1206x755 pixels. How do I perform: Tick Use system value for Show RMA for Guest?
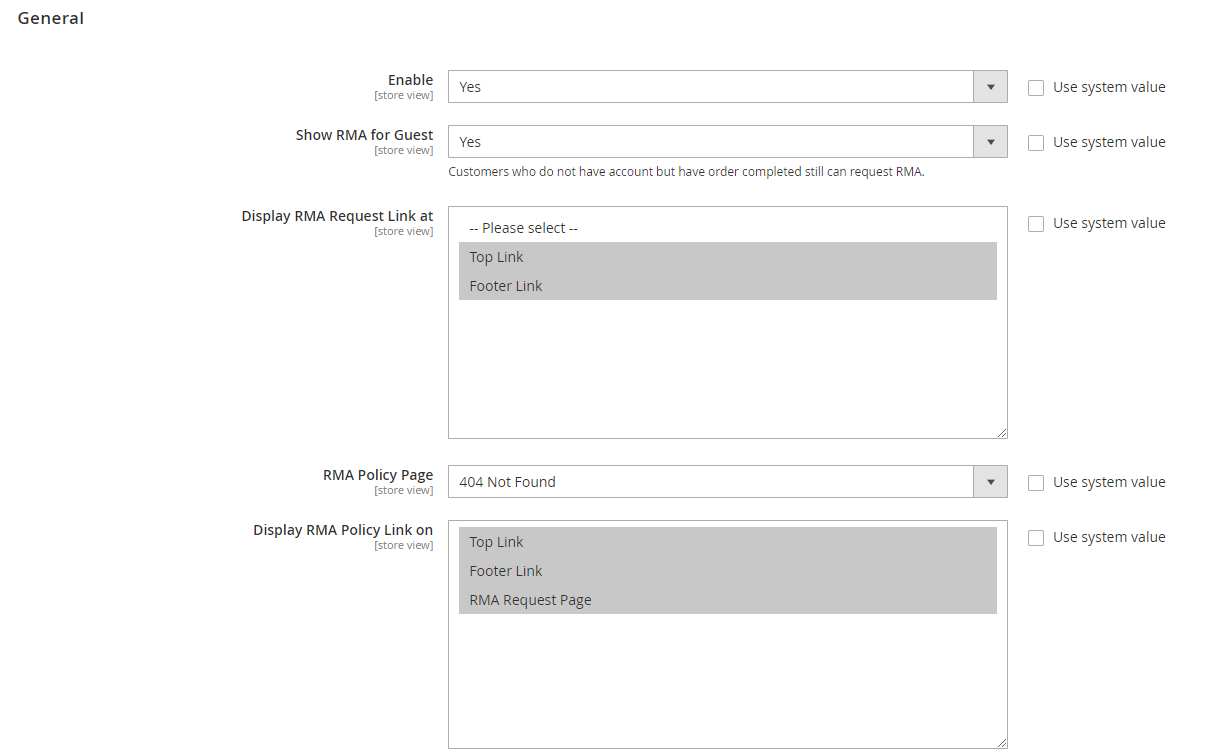tap(1036, 143)
